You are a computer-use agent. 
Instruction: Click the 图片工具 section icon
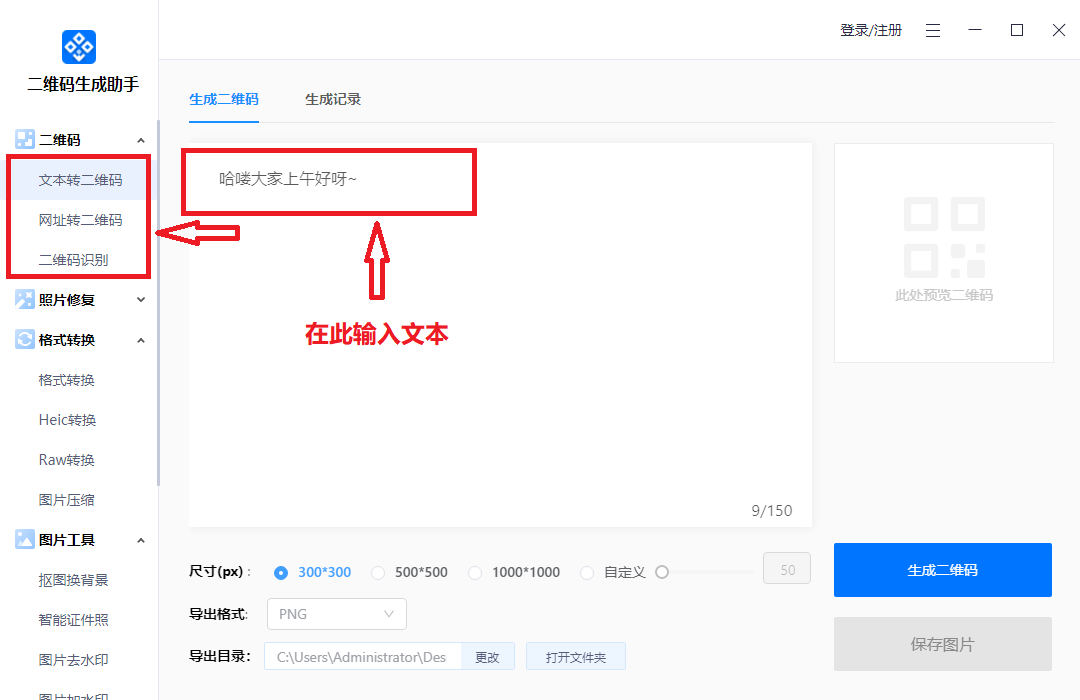tap(25, 540)
